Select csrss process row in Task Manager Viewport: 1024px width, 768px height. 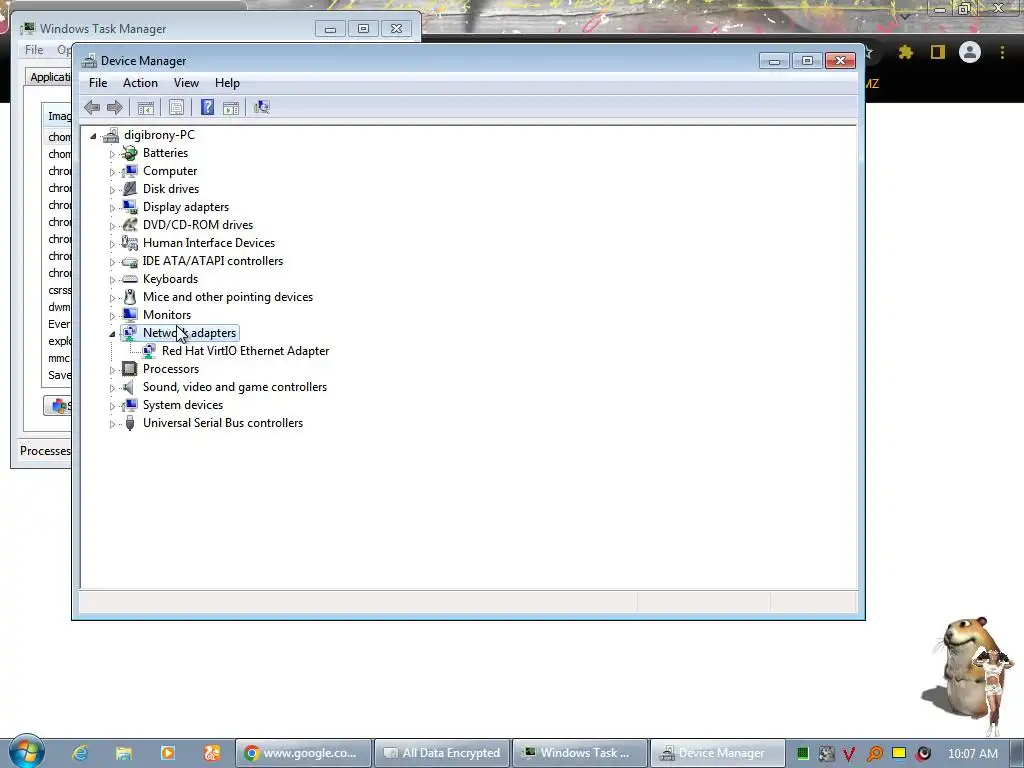[59, 290]
